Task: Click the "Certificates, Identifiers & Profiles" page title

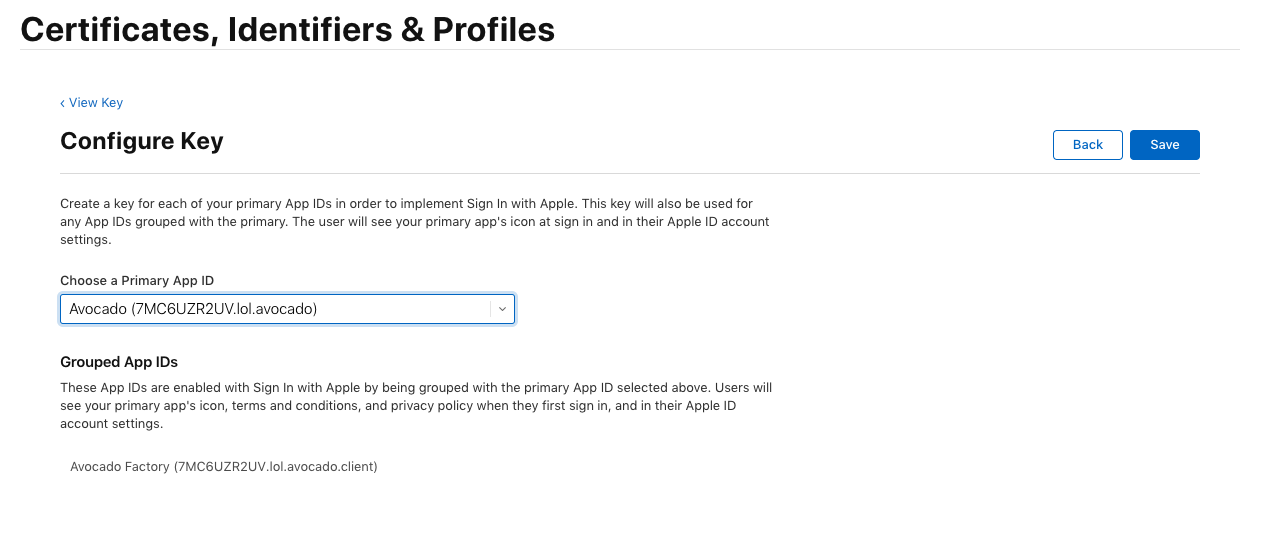Action: (x=288, y=29)
